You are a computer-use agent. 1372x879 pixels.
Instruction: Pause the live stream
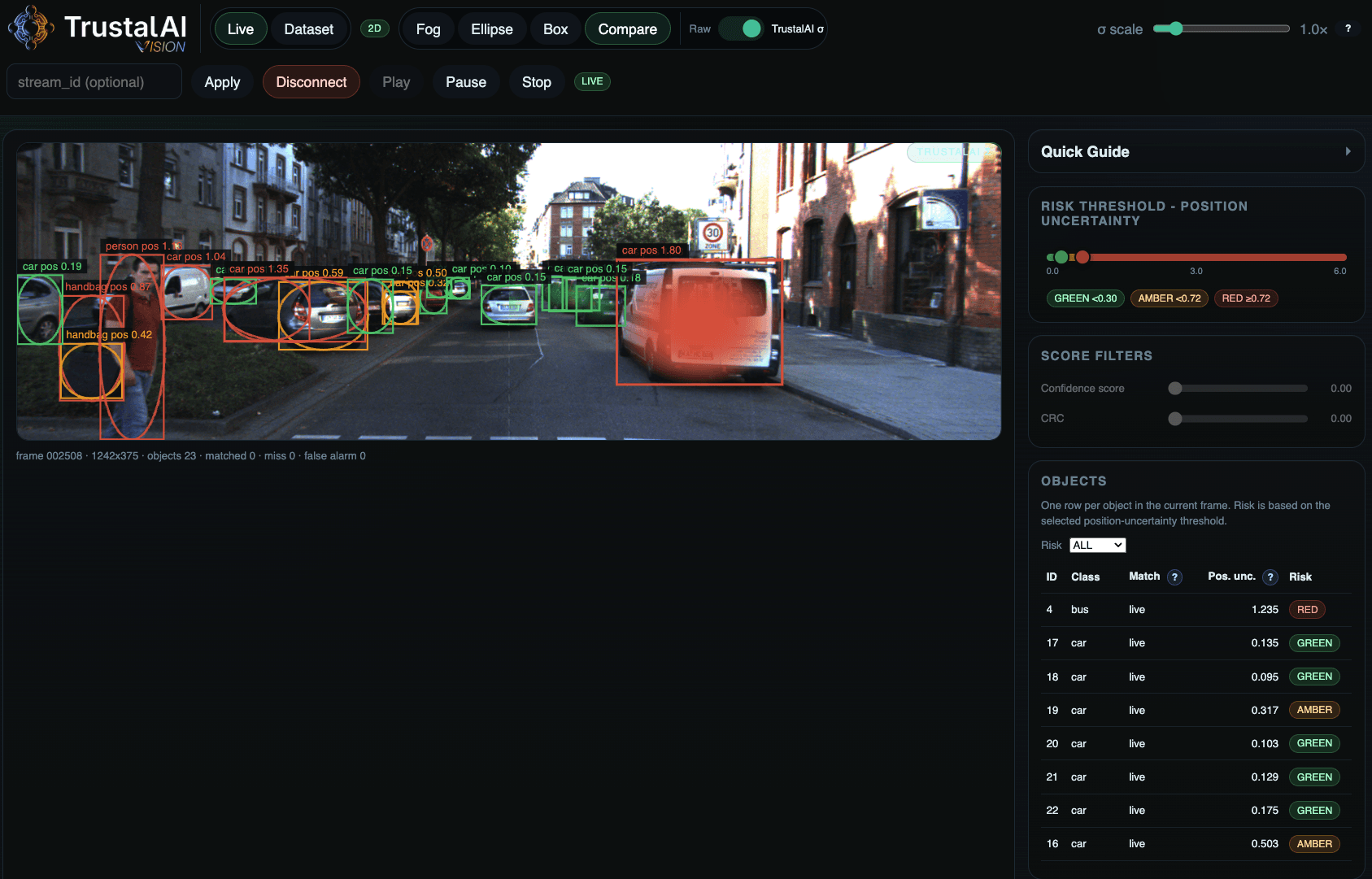pyautogui.click(x=466, y=82)
